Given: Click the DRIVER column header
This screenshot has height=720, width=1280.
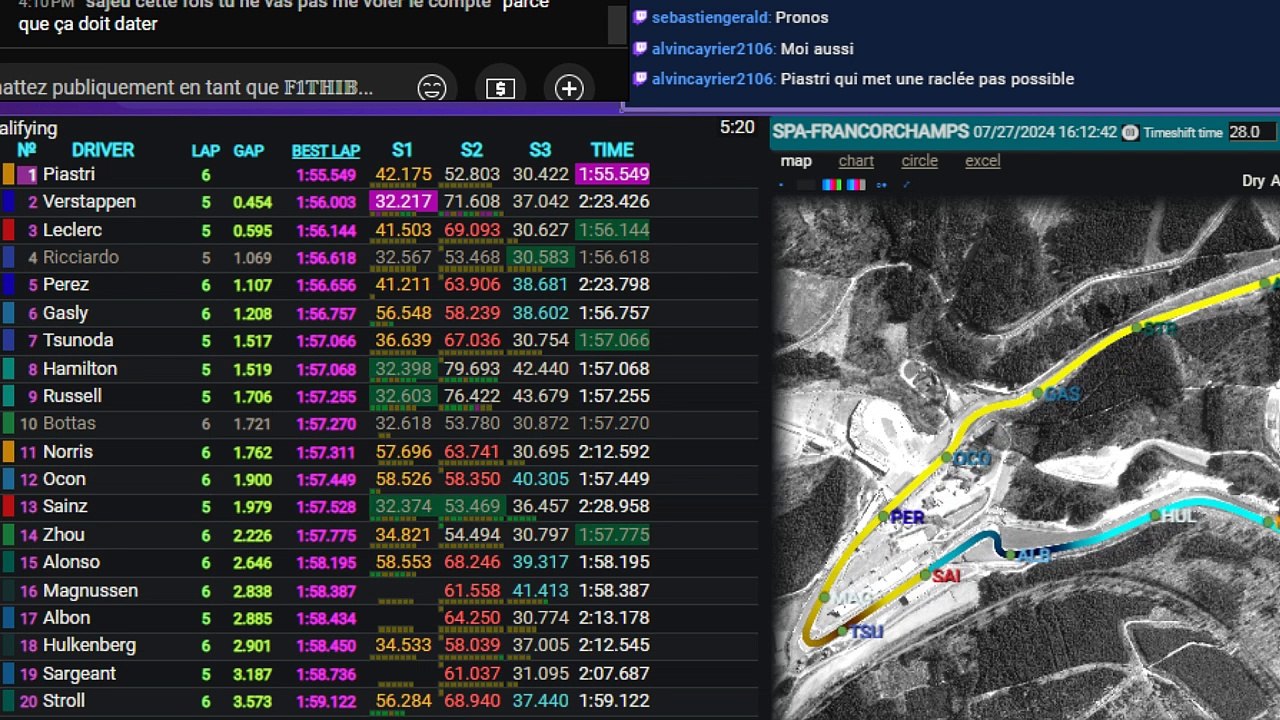Looking at the screenshot, I should click(x=103, y=150).
